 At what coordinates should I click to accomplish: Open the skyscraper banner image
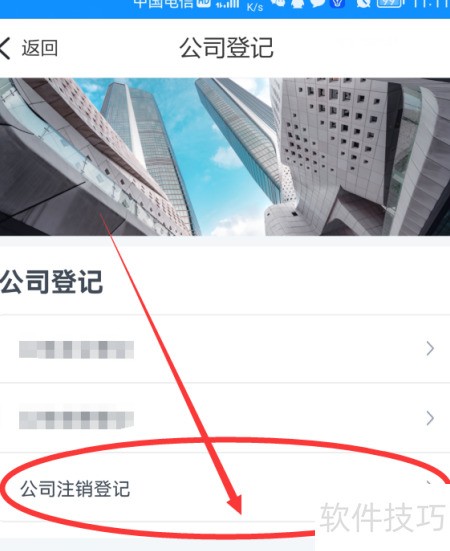click(x=225, y=157)
